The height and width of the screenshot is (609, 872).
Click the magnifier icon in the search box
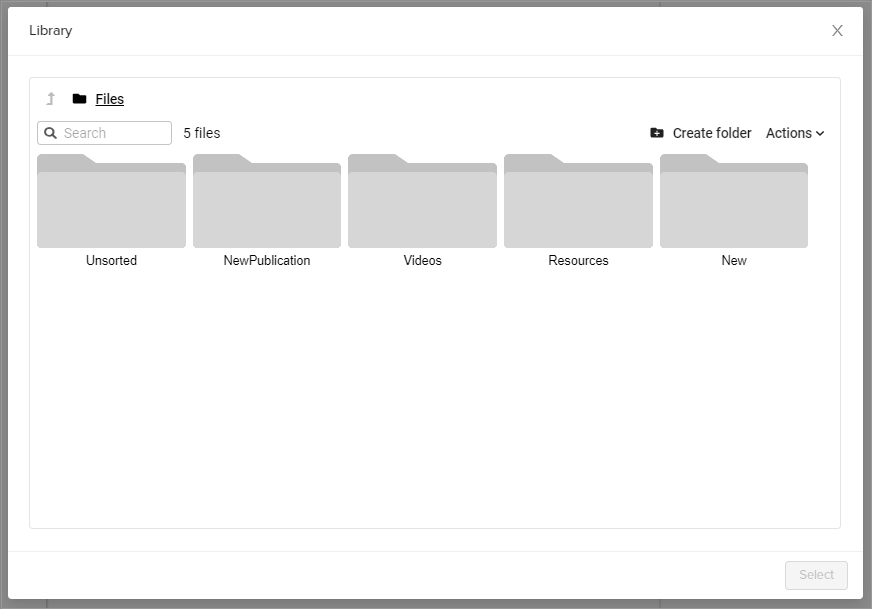[x=51, y=133]
